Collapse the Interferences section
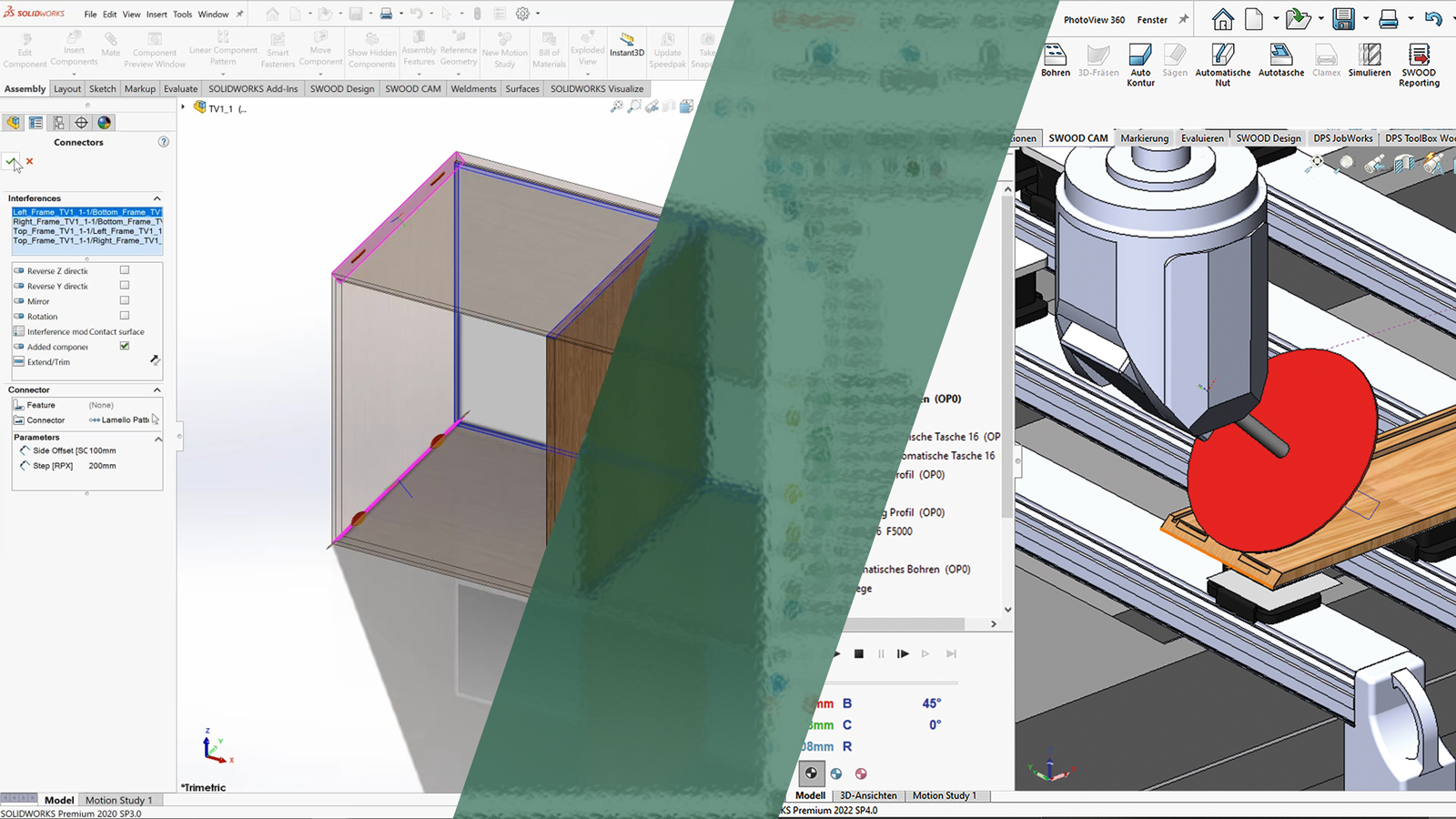 157,198
